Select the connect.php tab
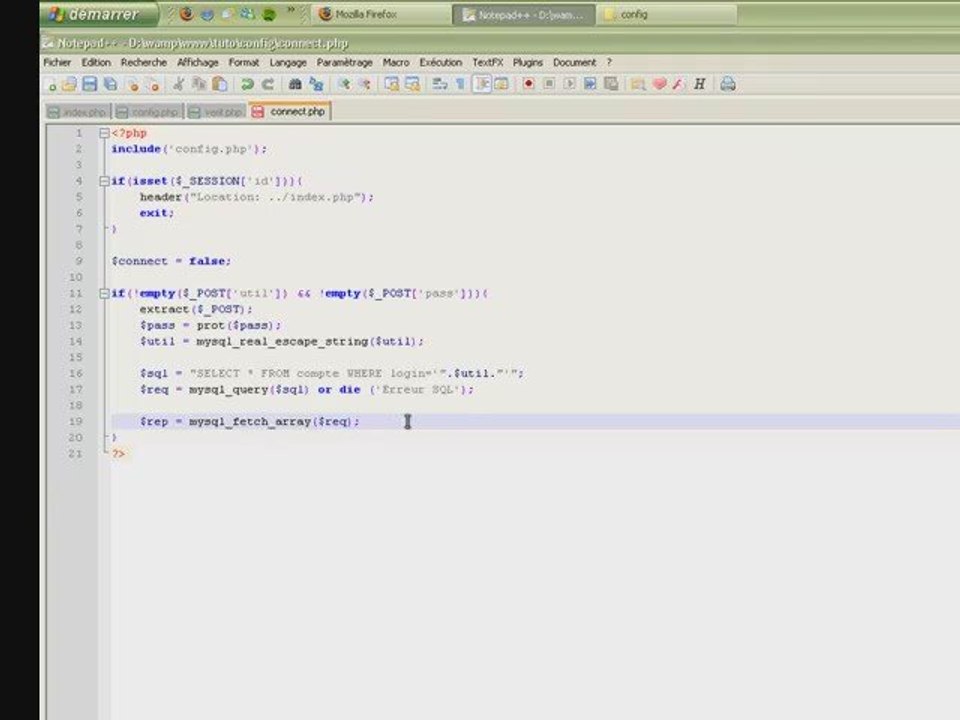Screen dimensions: 960x720 (290, 111)
